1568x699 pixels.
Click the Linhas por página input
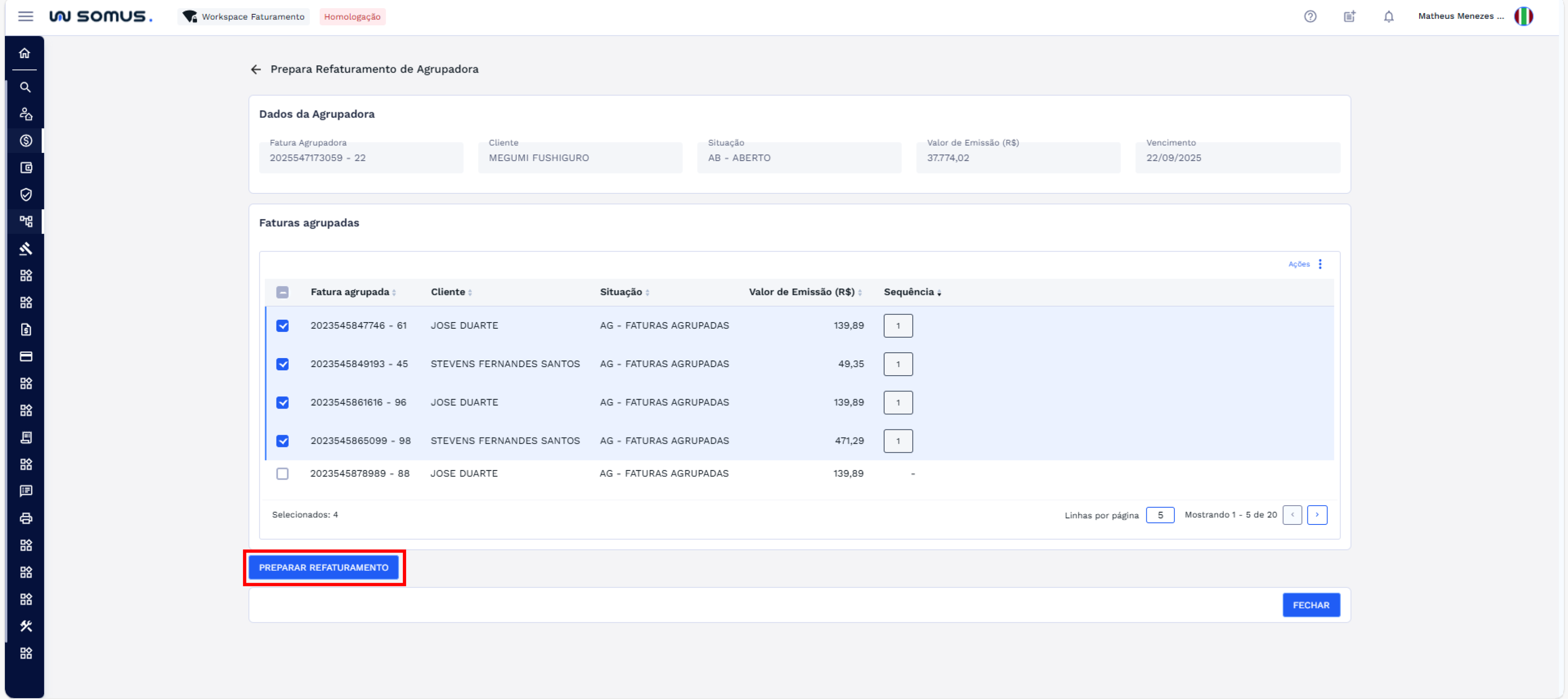click(1159, 515)
